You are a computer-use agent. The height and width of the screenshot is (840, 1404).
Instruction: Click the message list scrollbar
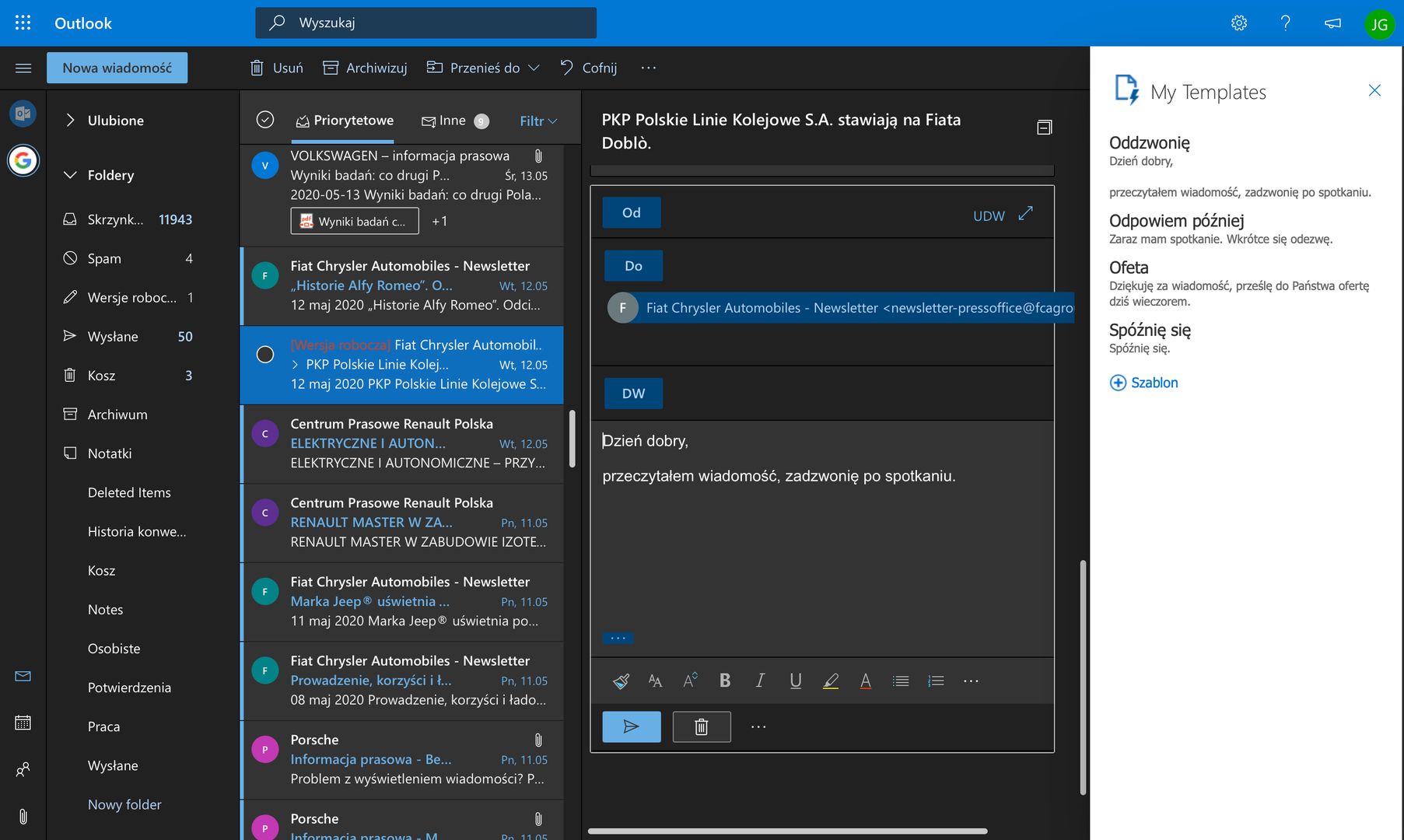coord(572,439)
